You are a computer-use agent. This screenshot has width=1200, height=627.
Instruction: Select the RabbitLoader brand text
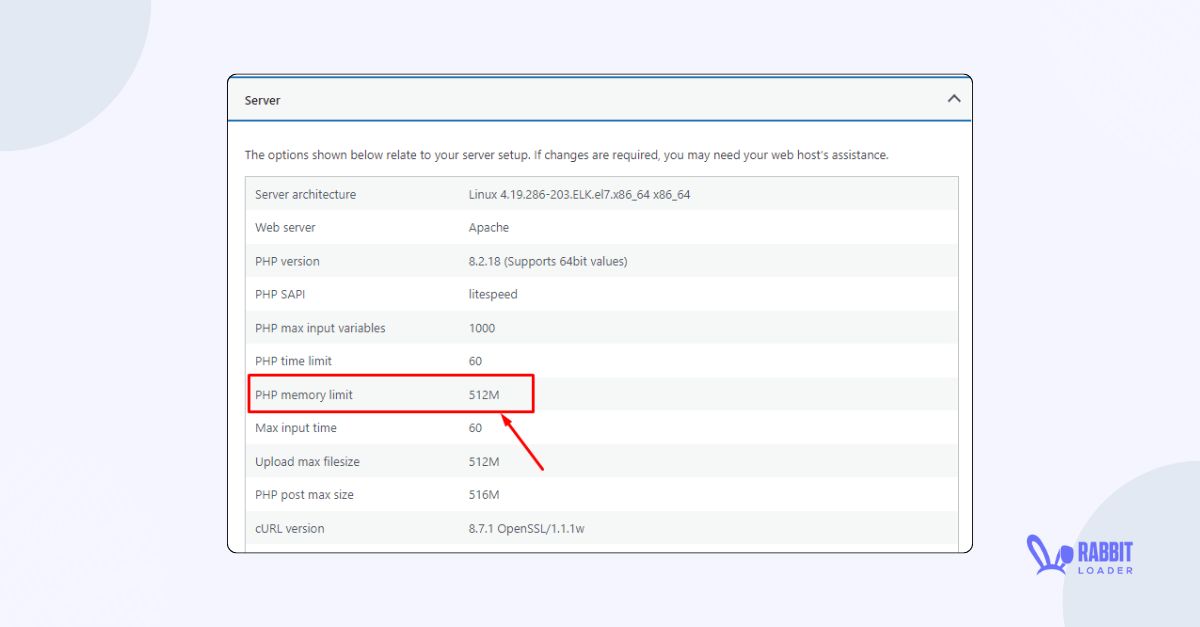(x=1105, y=555)
